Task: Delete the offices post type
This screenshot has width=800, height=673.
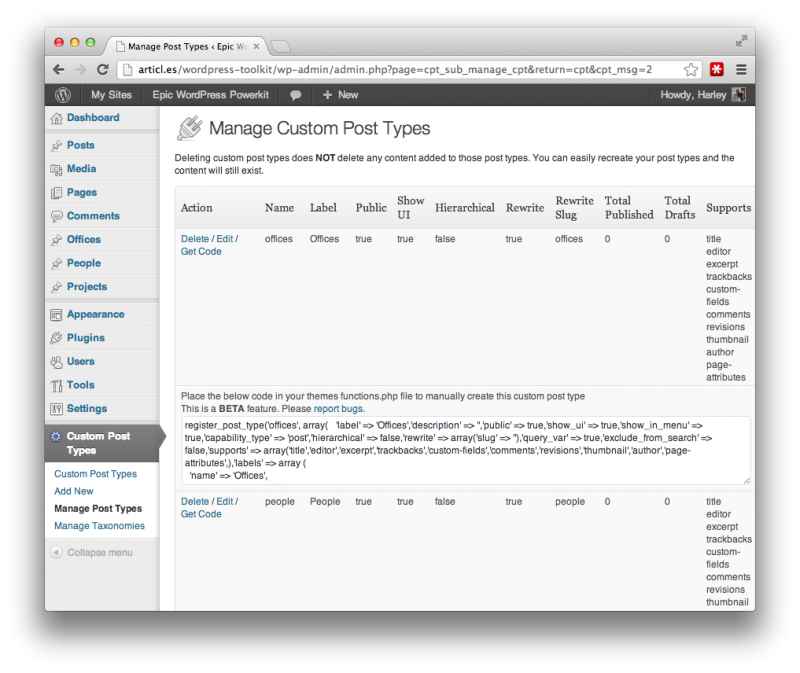Action: pos(195,239)
